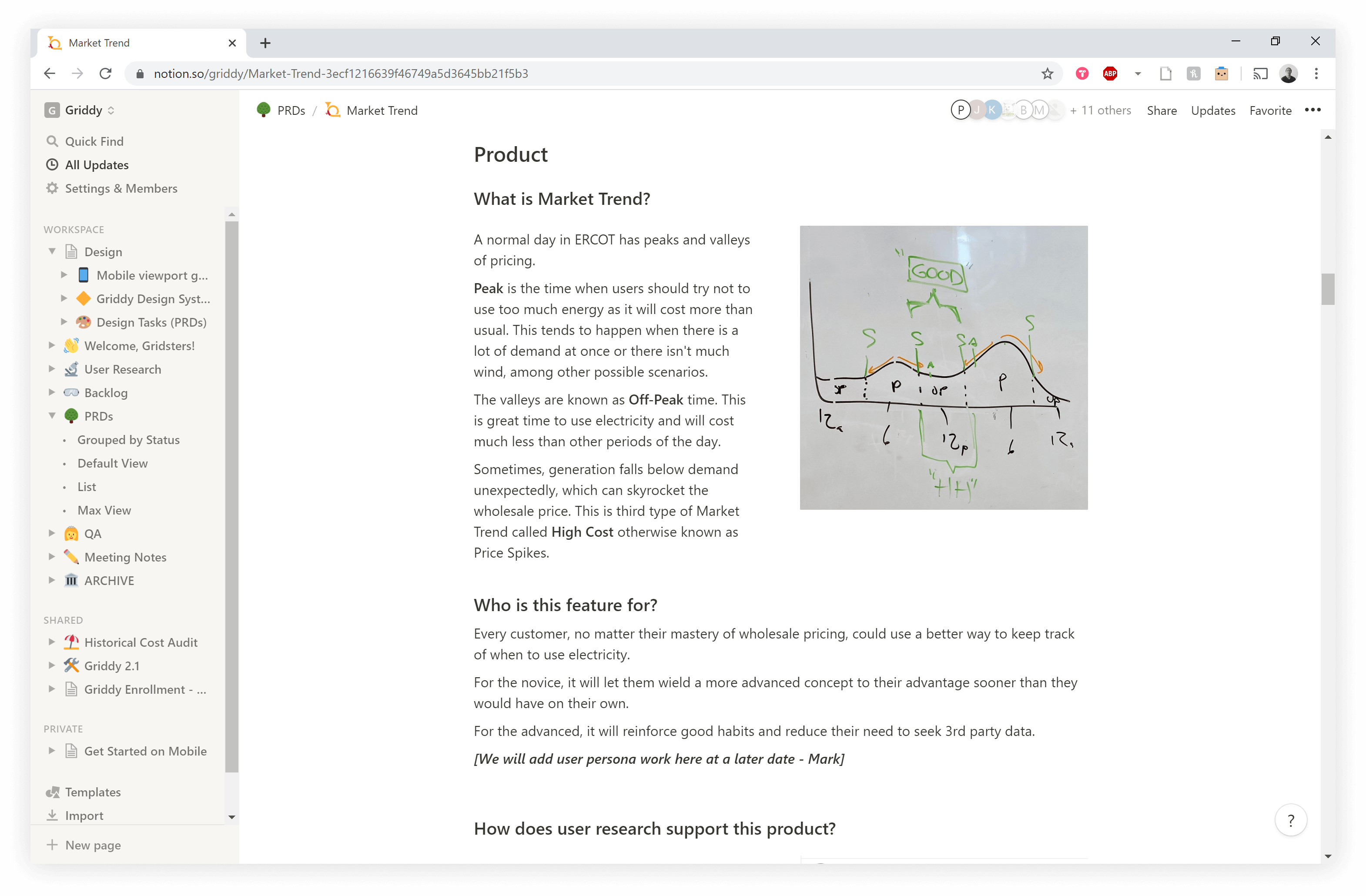Open the extensions dropdown arrow in toolbar
The image size is (1366, 896).
click(x=1137, y=74)
